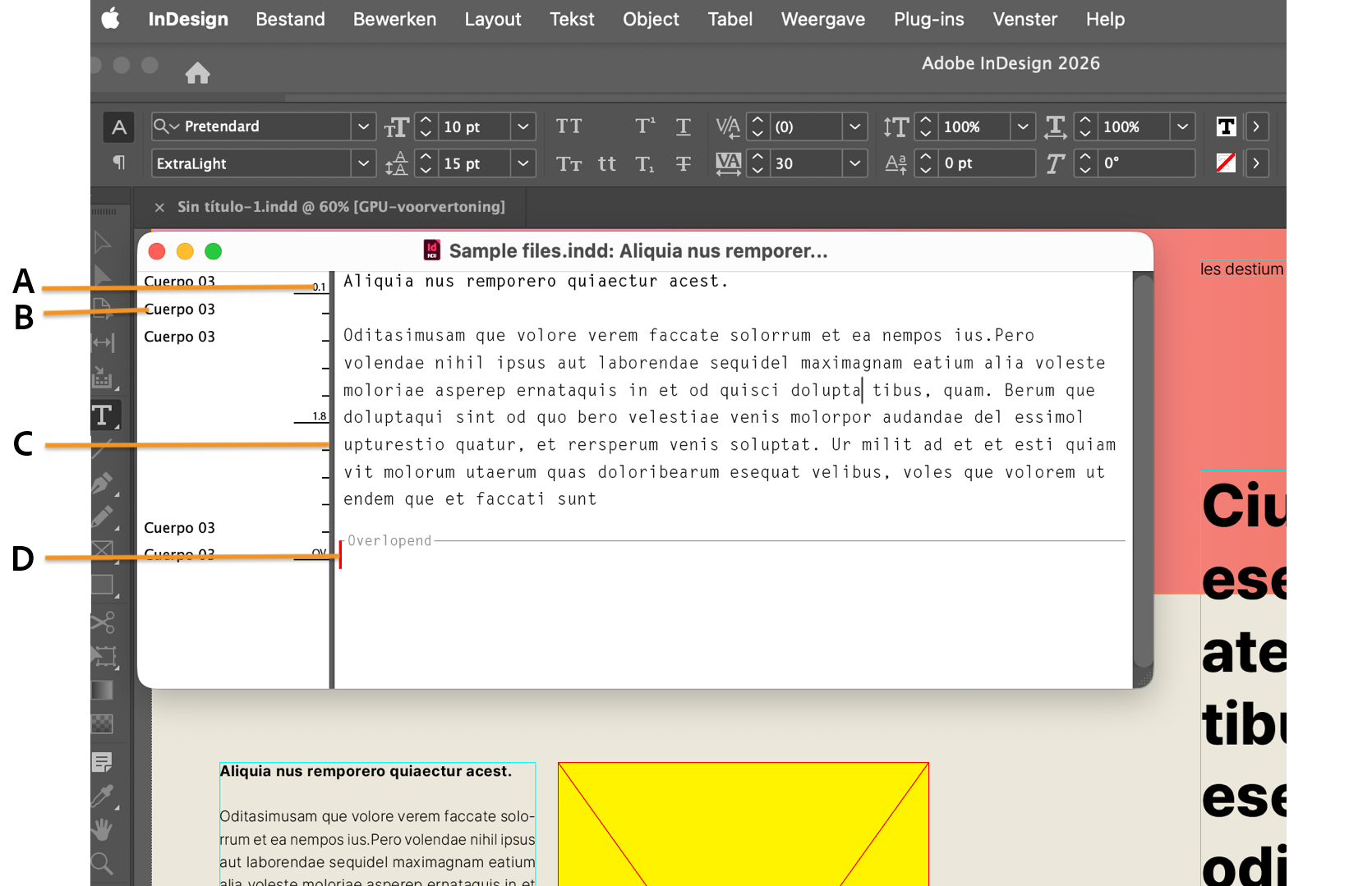
Task: Expand the horizontal scale 100% dropdown
Action: 1182,126
